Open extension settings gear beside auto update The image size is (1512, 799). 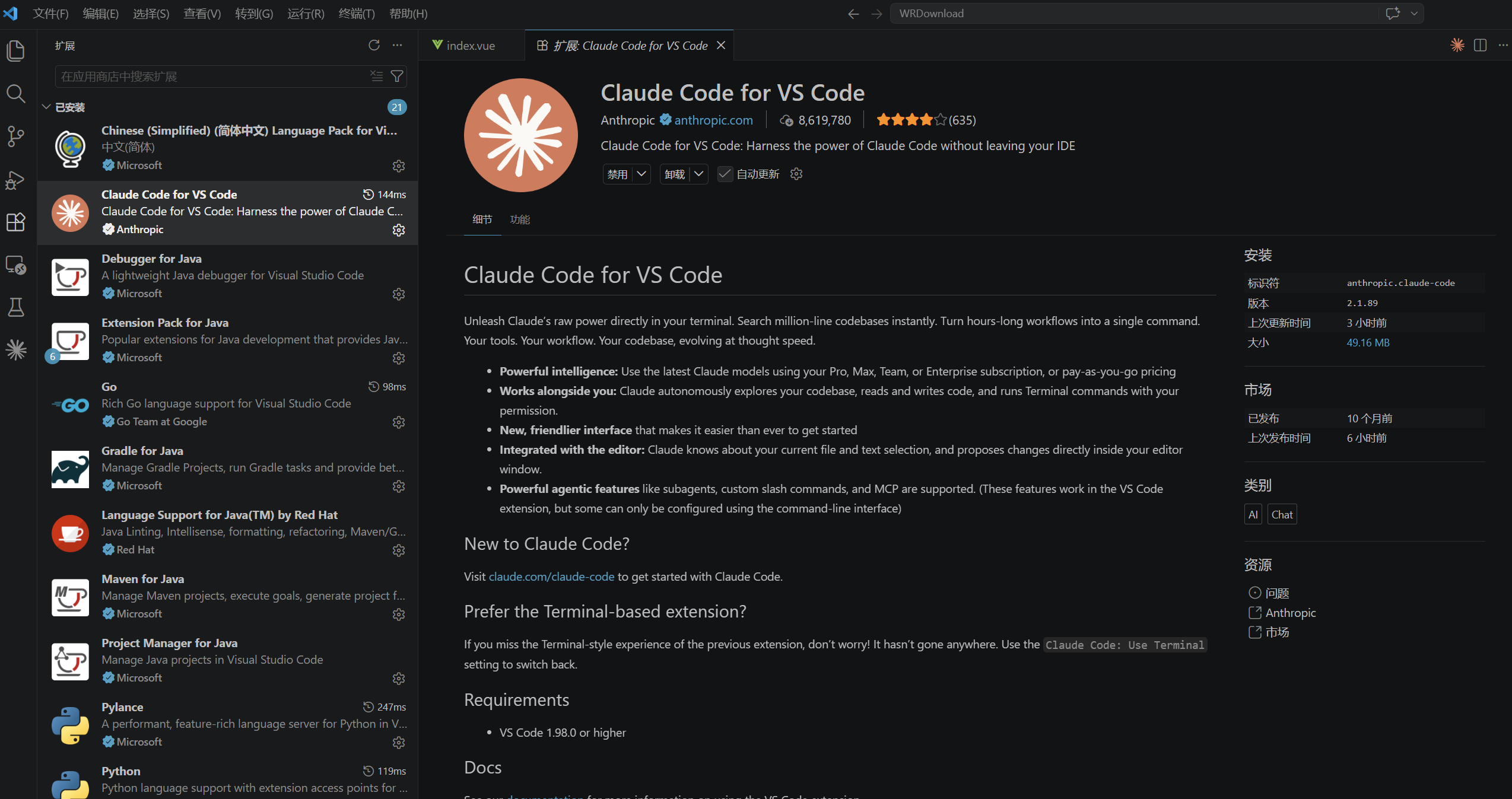796,174
